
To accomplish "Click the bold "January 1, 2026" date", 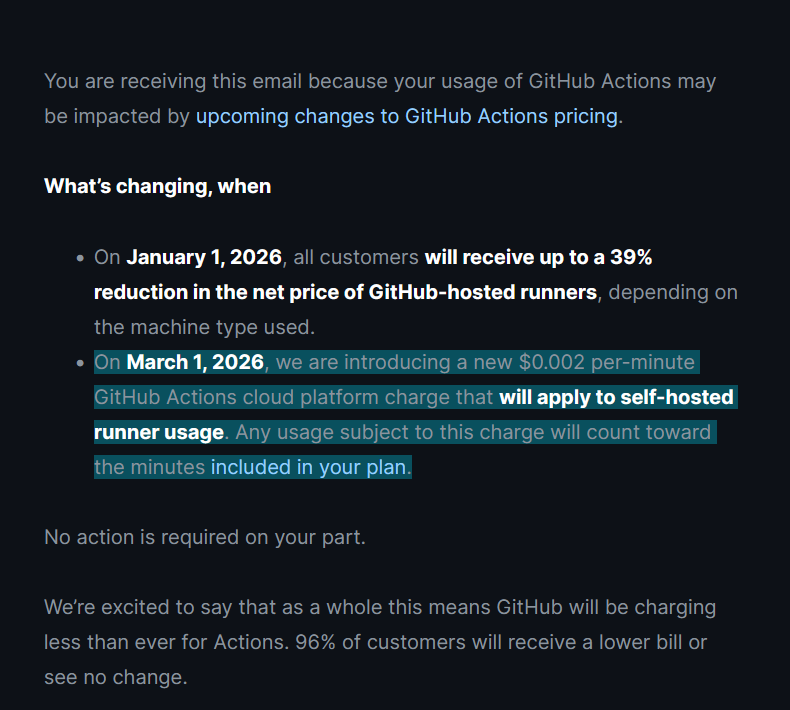I will [x=204, y=257].
